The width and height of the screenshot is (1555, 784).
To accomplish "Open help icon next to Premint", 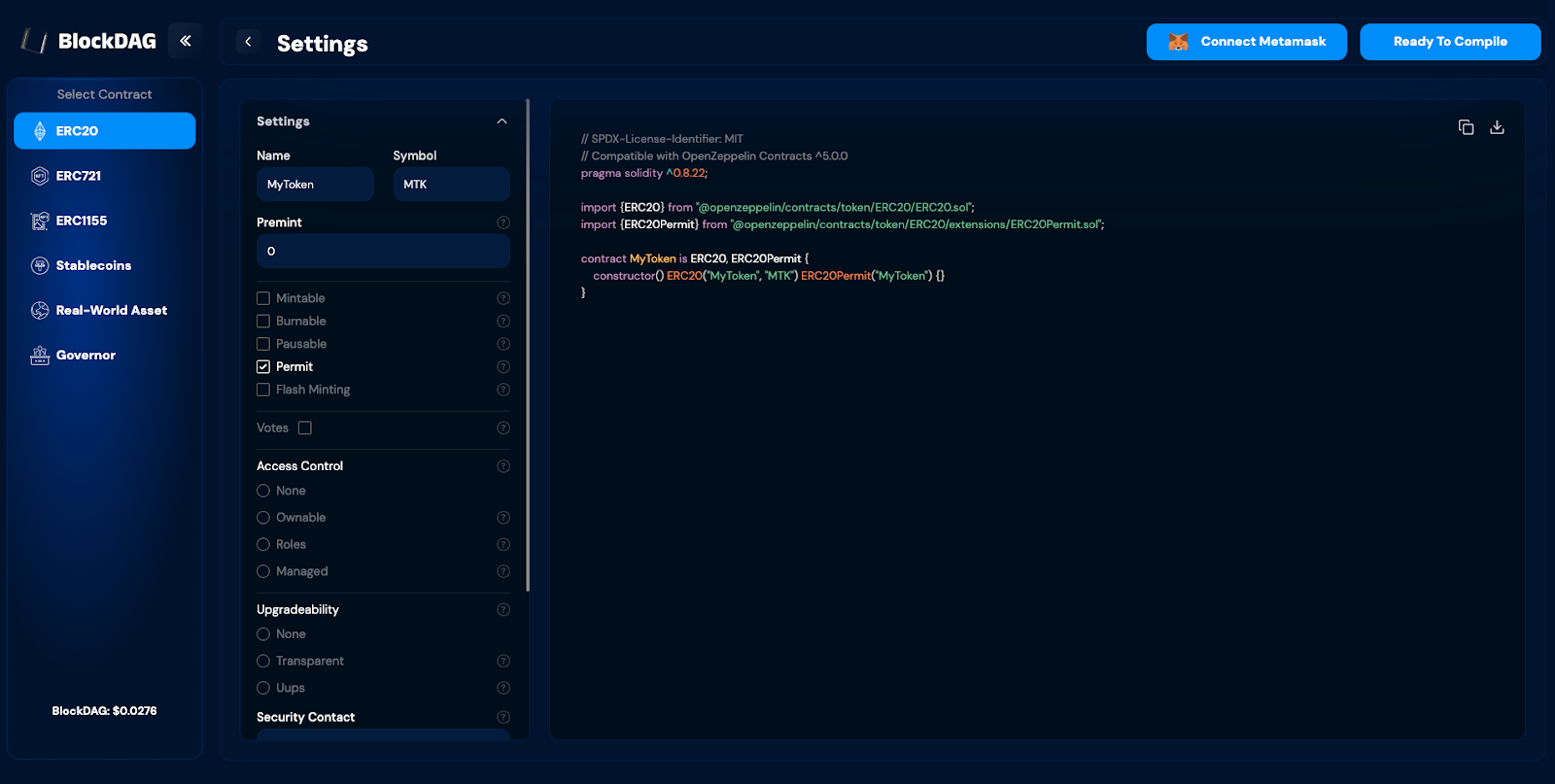I will 503,222.
